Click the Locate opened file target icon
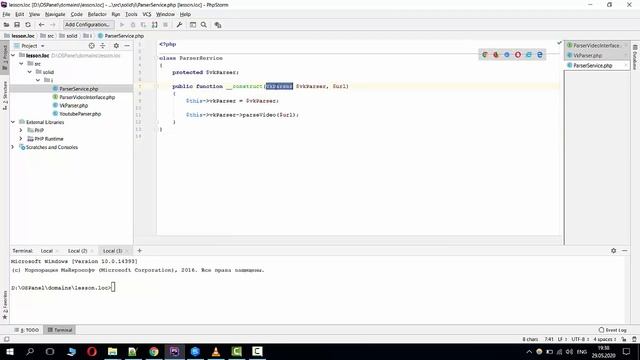 coord(91,46)
